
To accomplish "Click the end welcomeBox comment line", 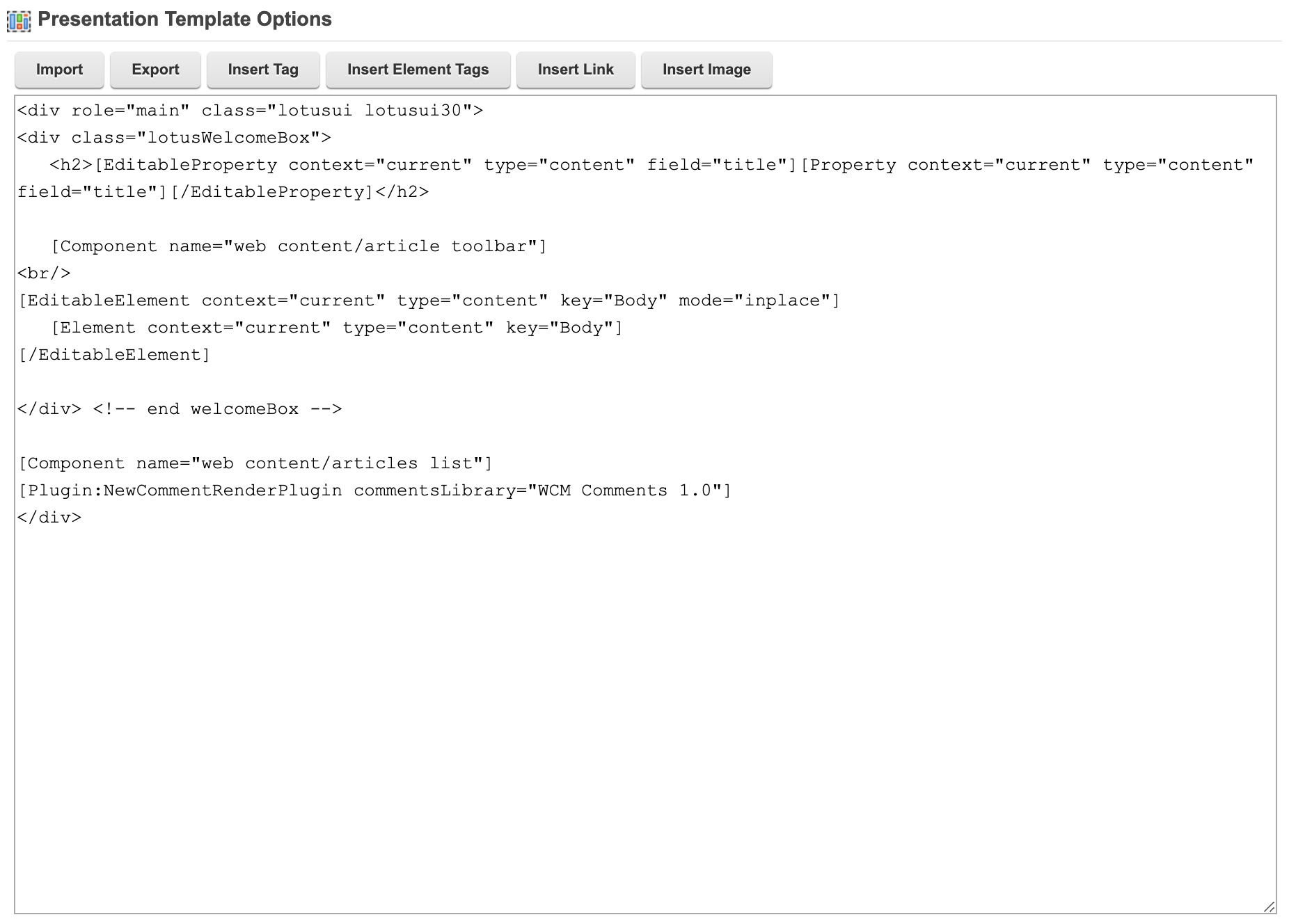I will [180, 408].
